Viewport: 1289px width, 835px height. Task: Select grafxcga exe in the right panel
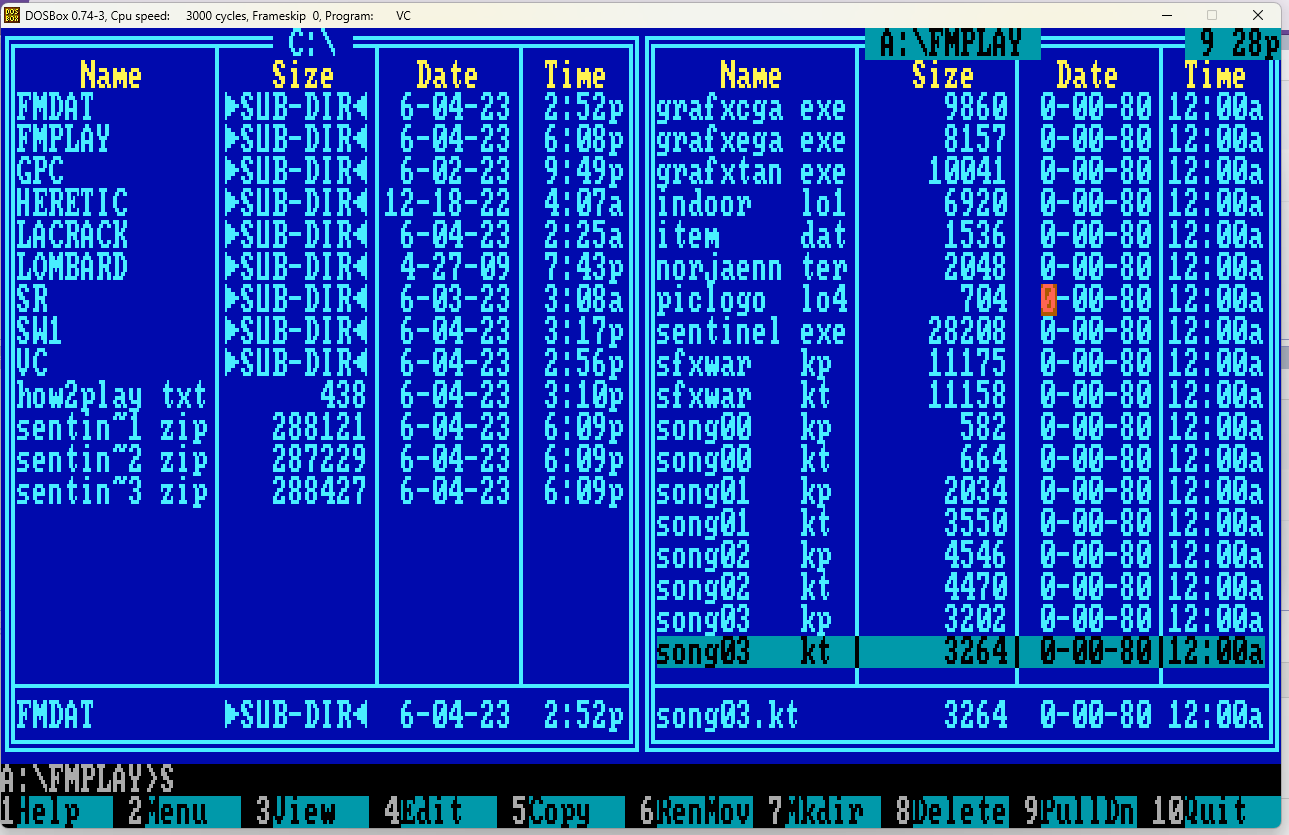[x=960, y=107]
